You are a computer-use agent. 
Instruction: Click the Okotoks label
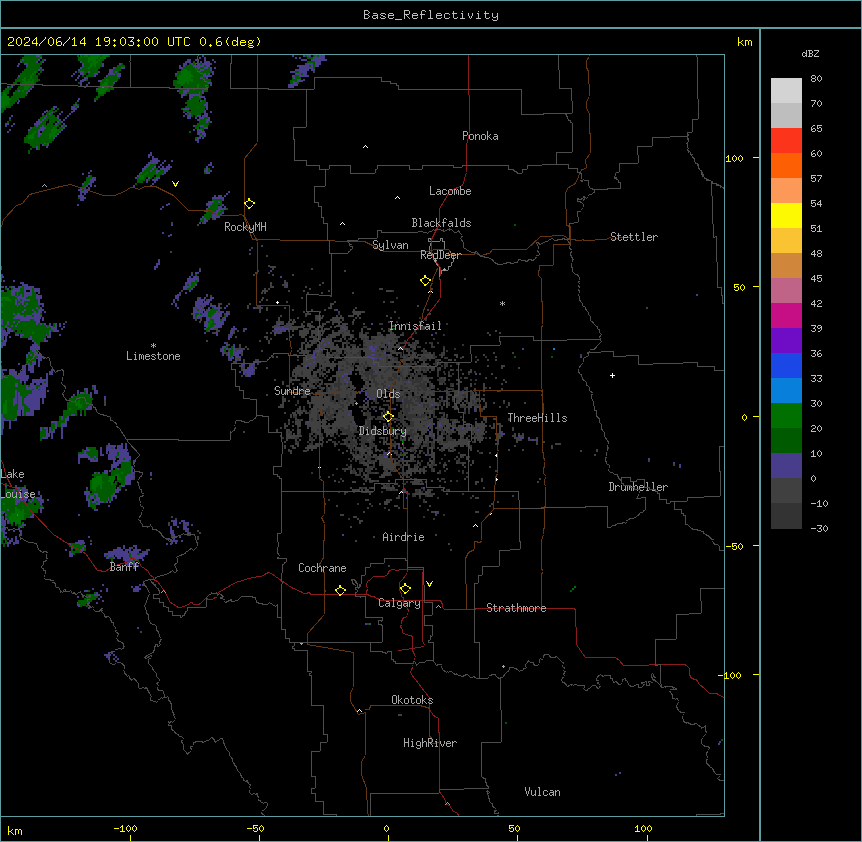tap(412, 700)
